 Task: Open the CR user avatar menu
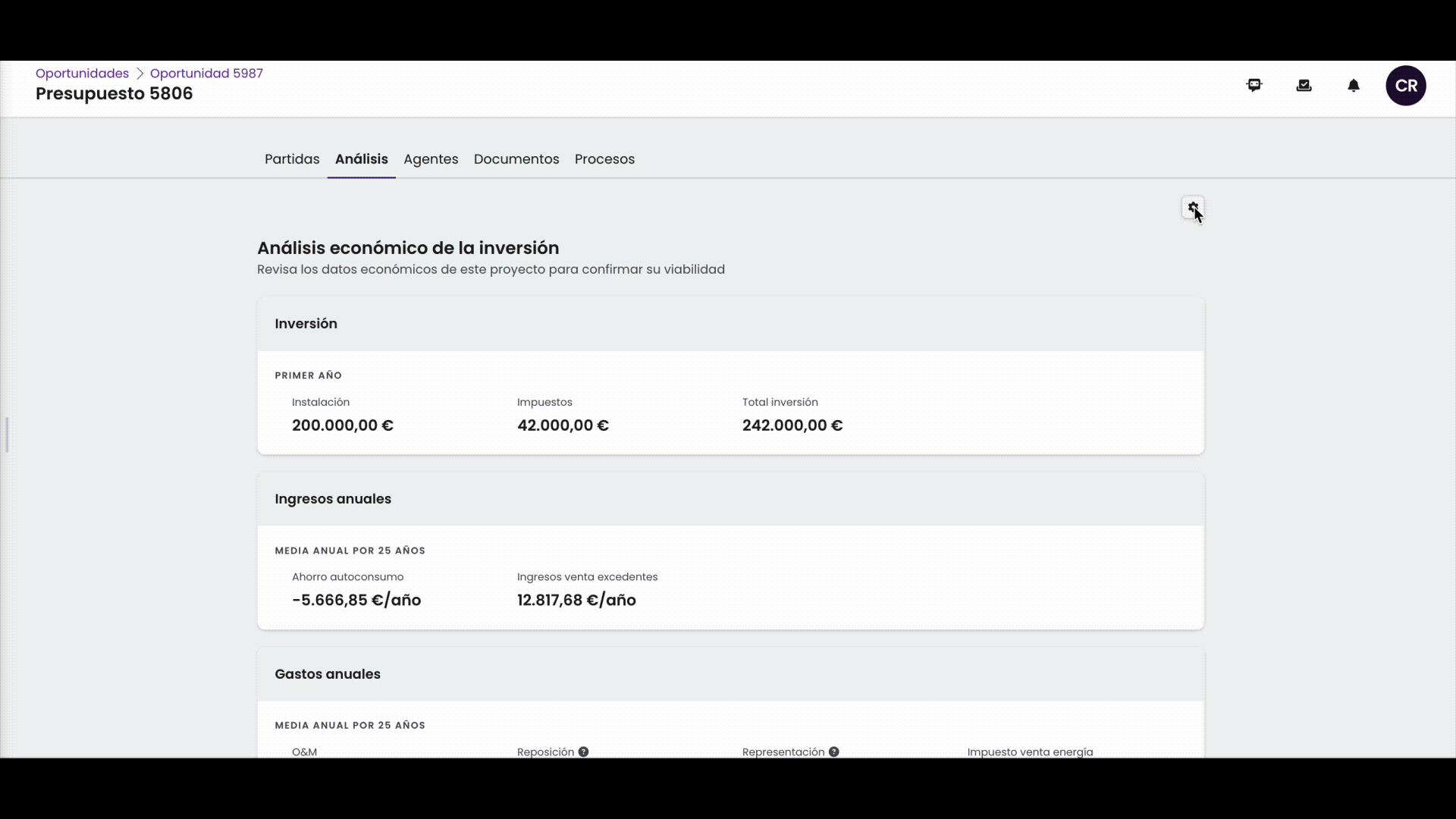coord(1406,85)
